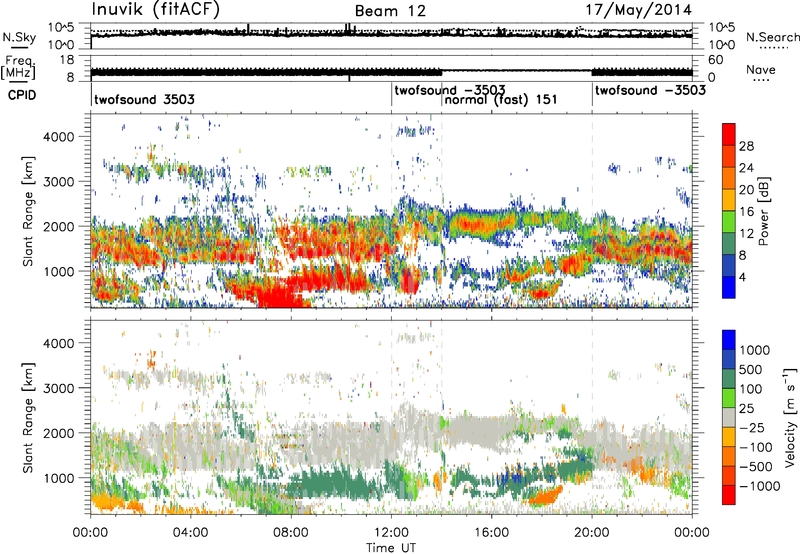Click the 'Nave' legend label
This screenshot has height=554, width=800.
tap(761, 69)
